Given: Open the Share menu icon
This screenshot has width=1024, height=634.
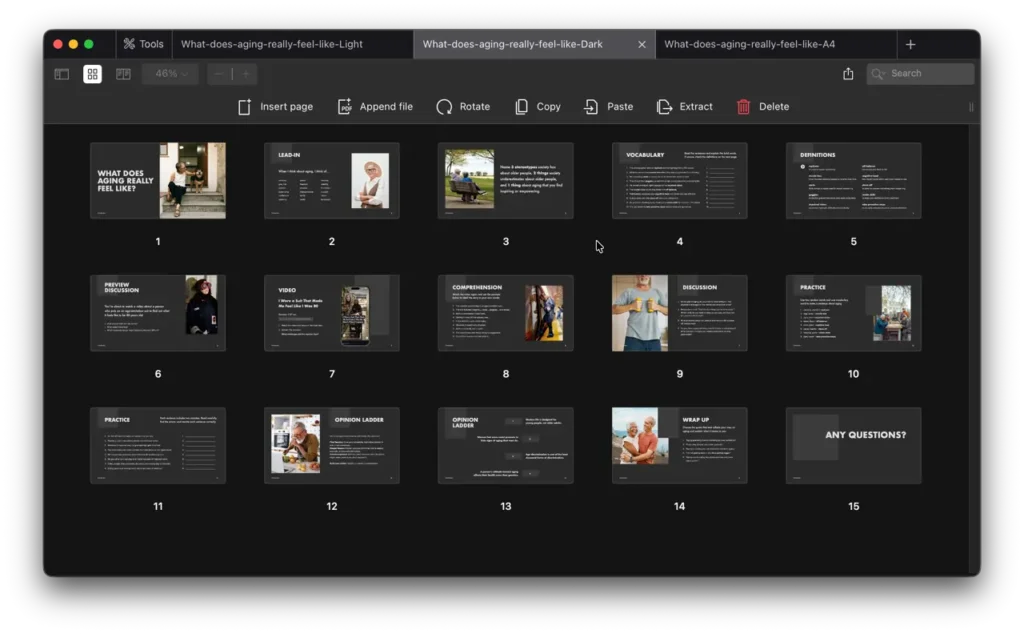Looking at the screenshot, I should 848,74.
